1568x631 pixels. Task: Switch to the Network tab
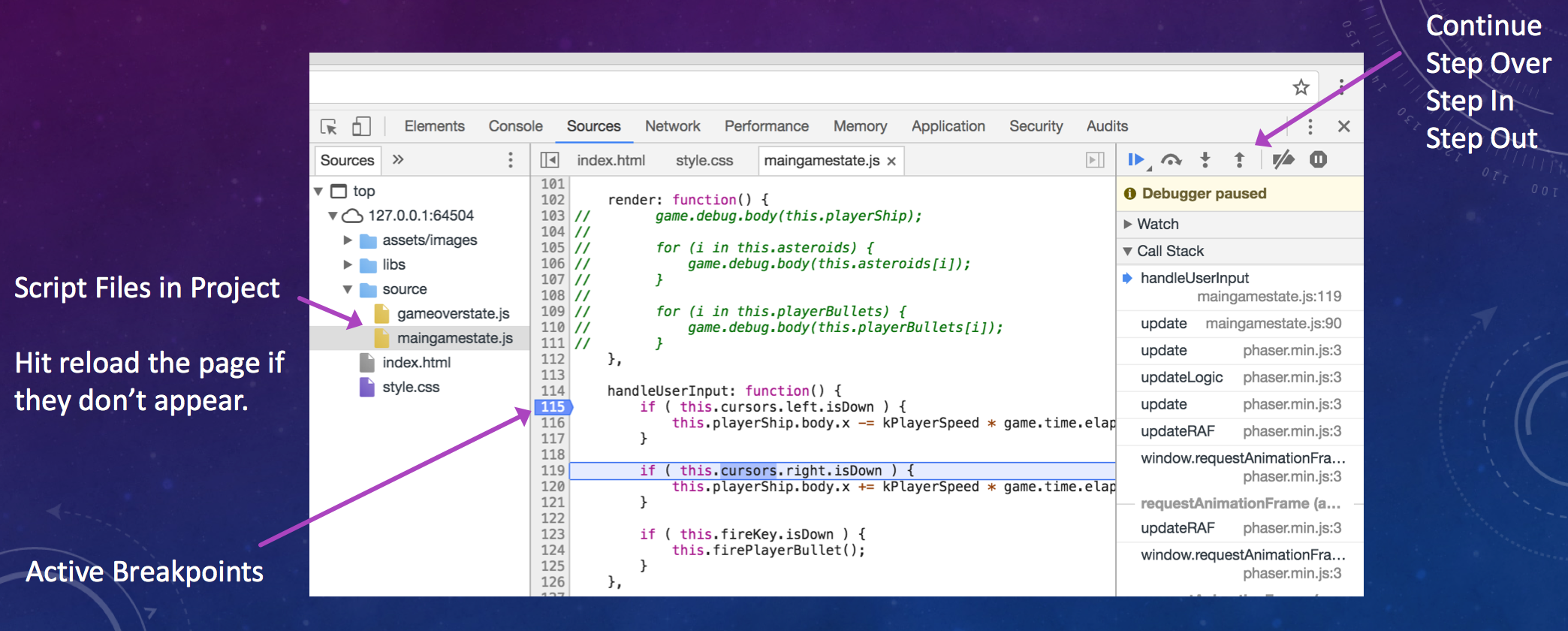click(672, 126)
